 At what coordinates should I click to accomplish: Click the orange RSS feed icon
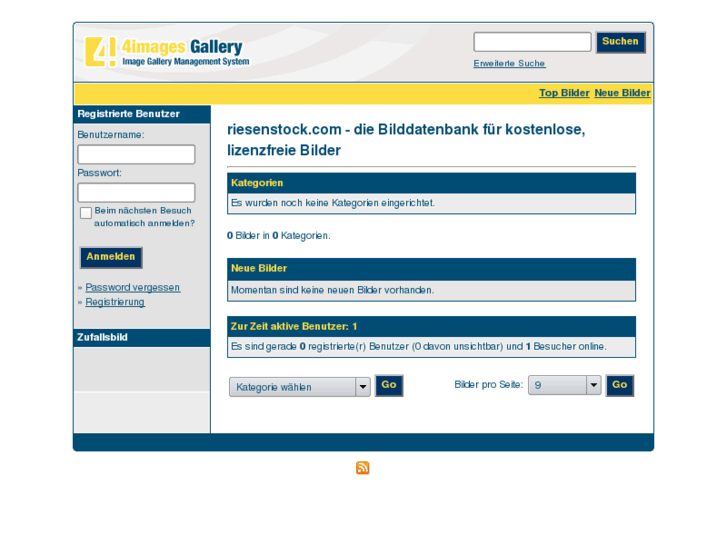point(363,468)
